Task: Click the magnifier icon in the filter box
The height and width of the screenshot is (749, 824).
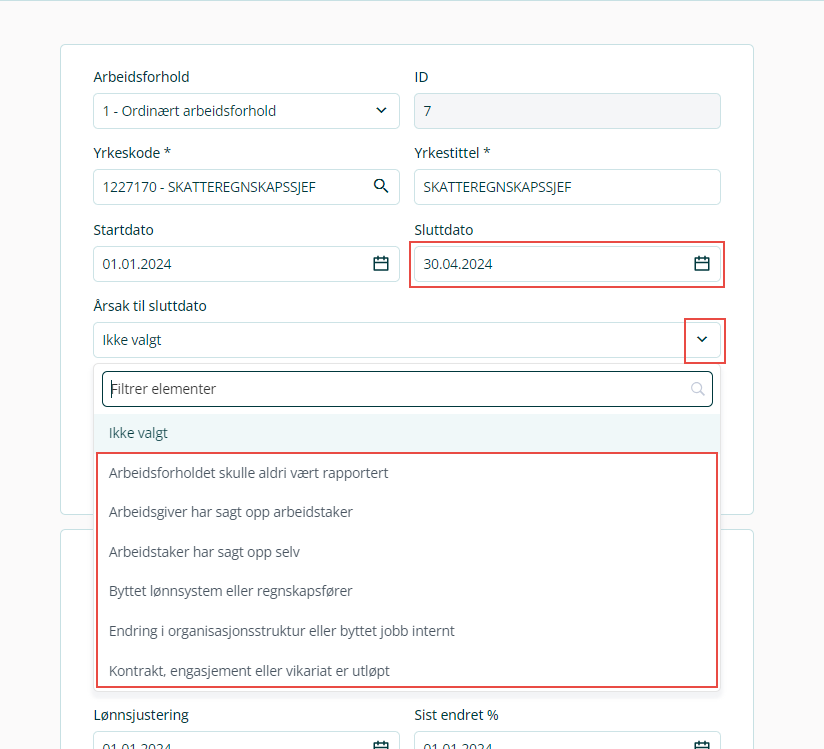Action: pos(698,389)
